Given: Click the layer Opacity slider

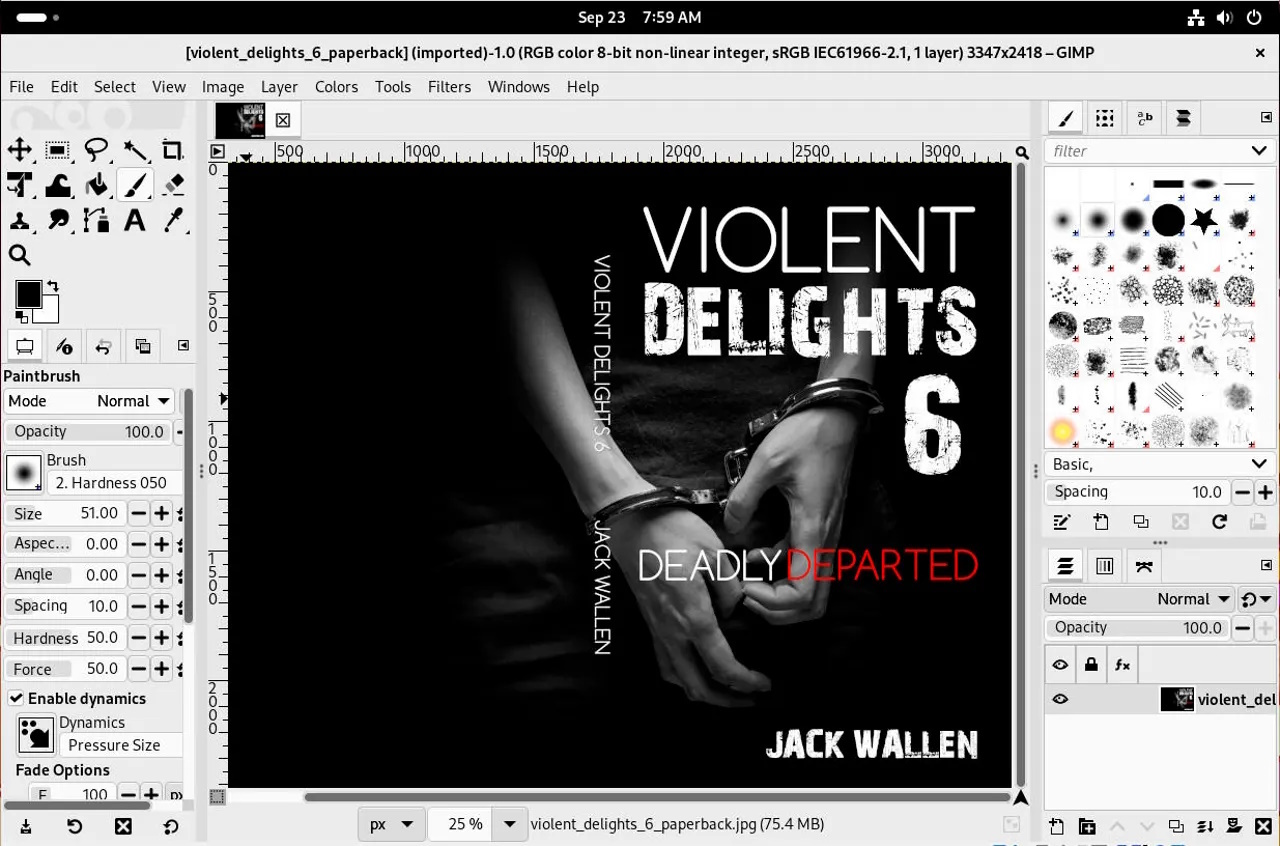Looking at the screenshot, I should point(1137,628).
